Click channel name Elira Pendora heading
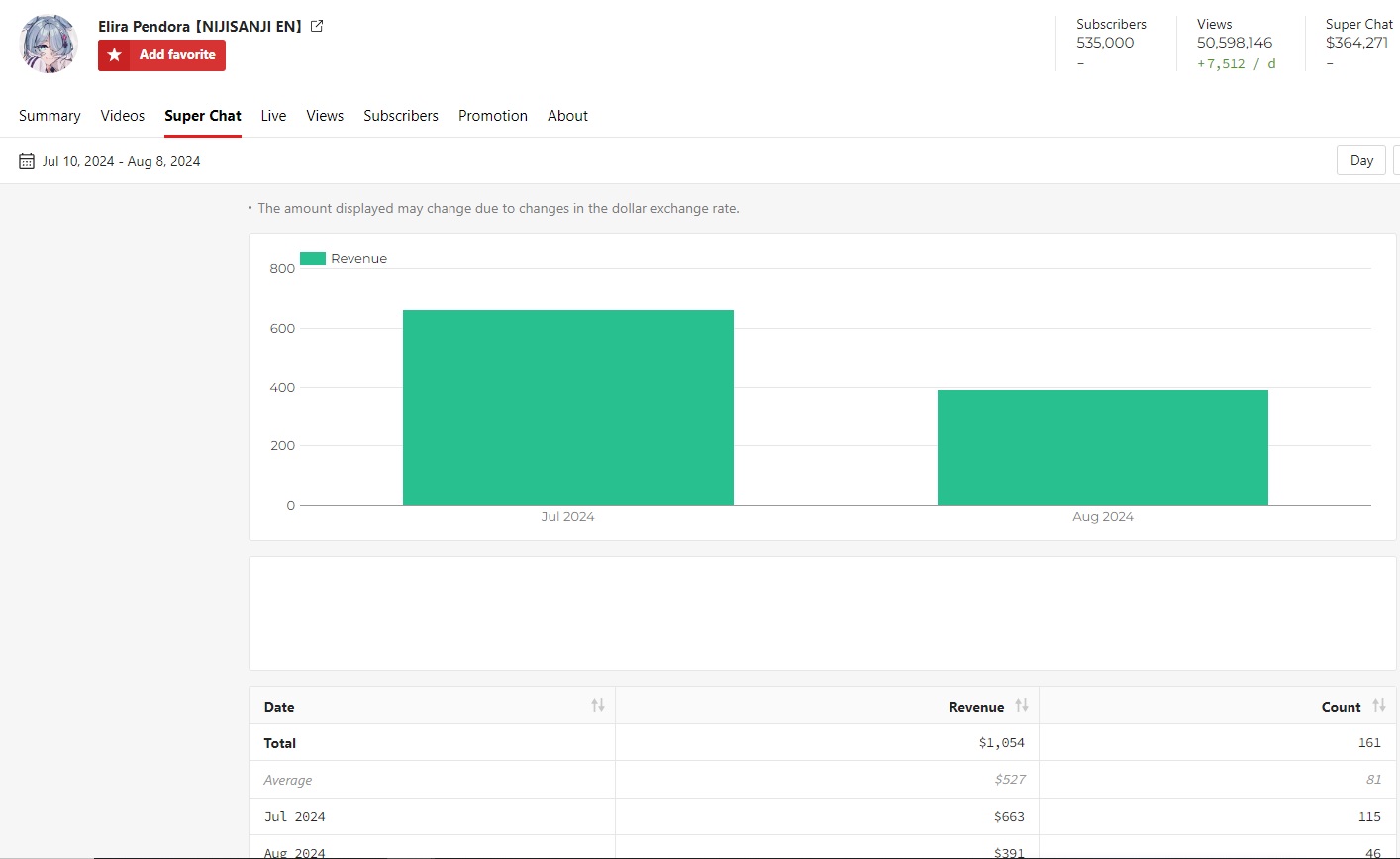The width and height of the screenshot is (1400, 859). [200, 27]
